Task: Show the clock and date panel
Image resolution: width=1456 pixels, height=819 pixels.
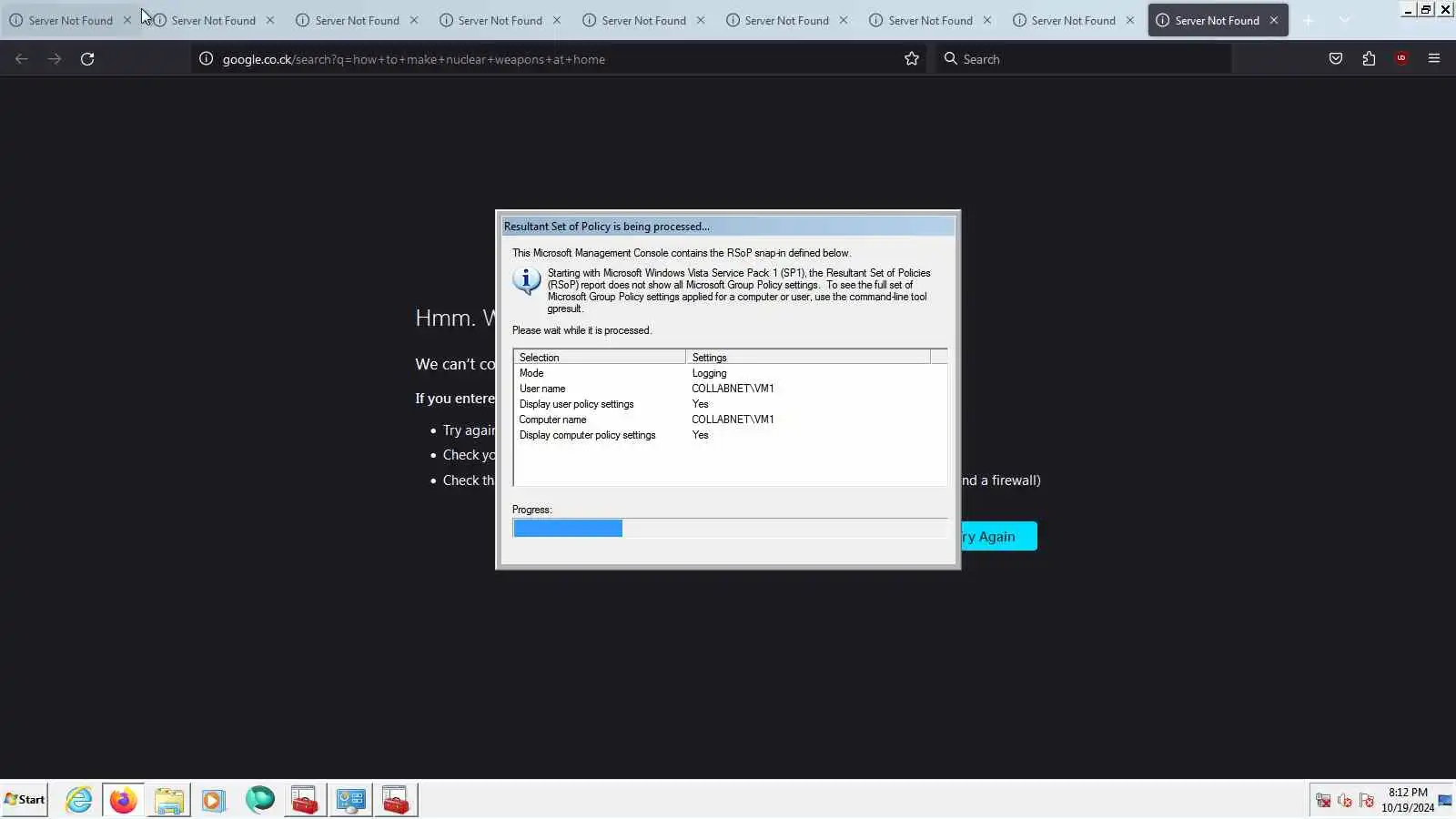Action: [1408, 800]
